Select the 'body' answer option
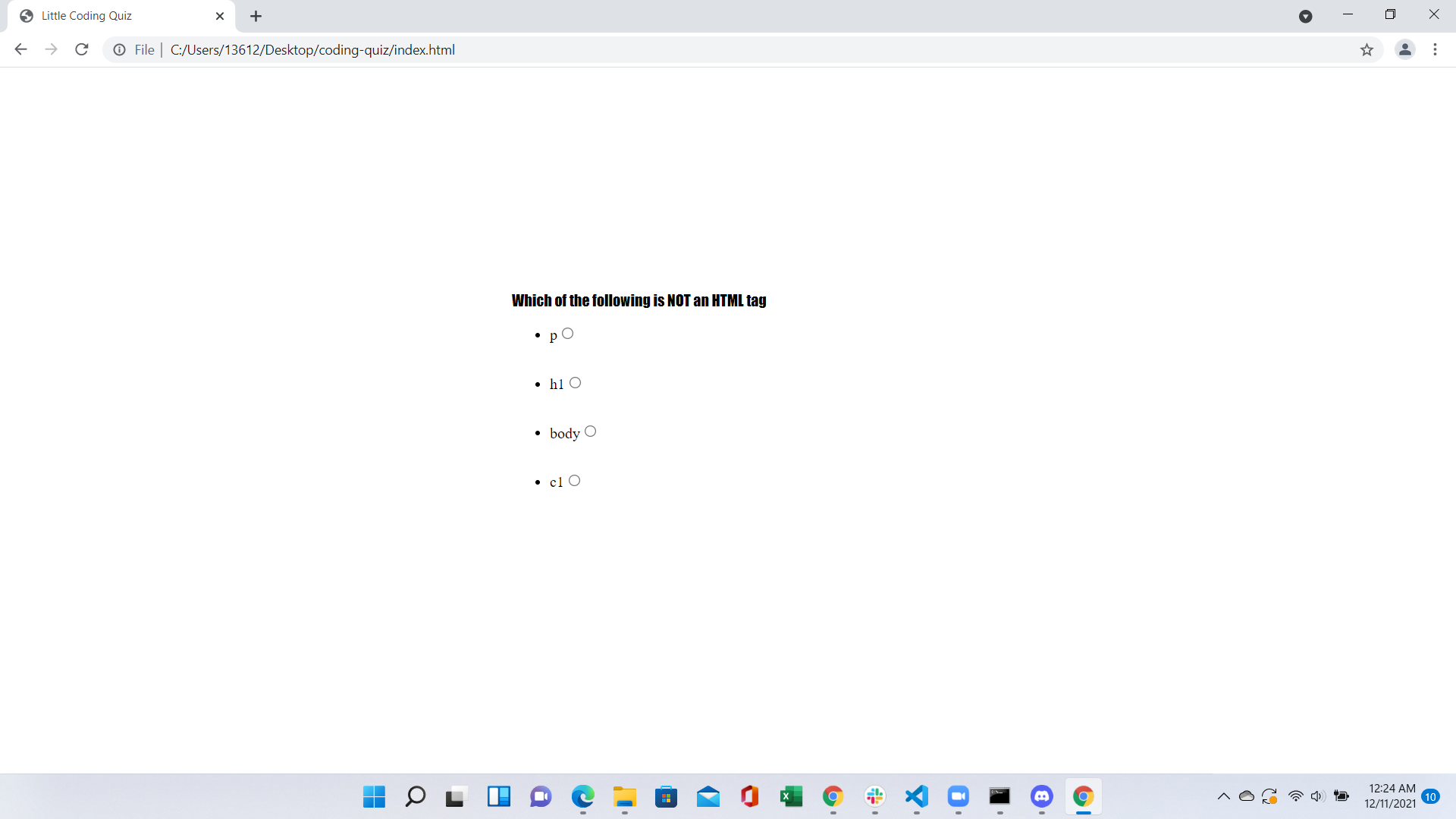The width and height of the screenshot is (1456, 819). tap(591, 431)
